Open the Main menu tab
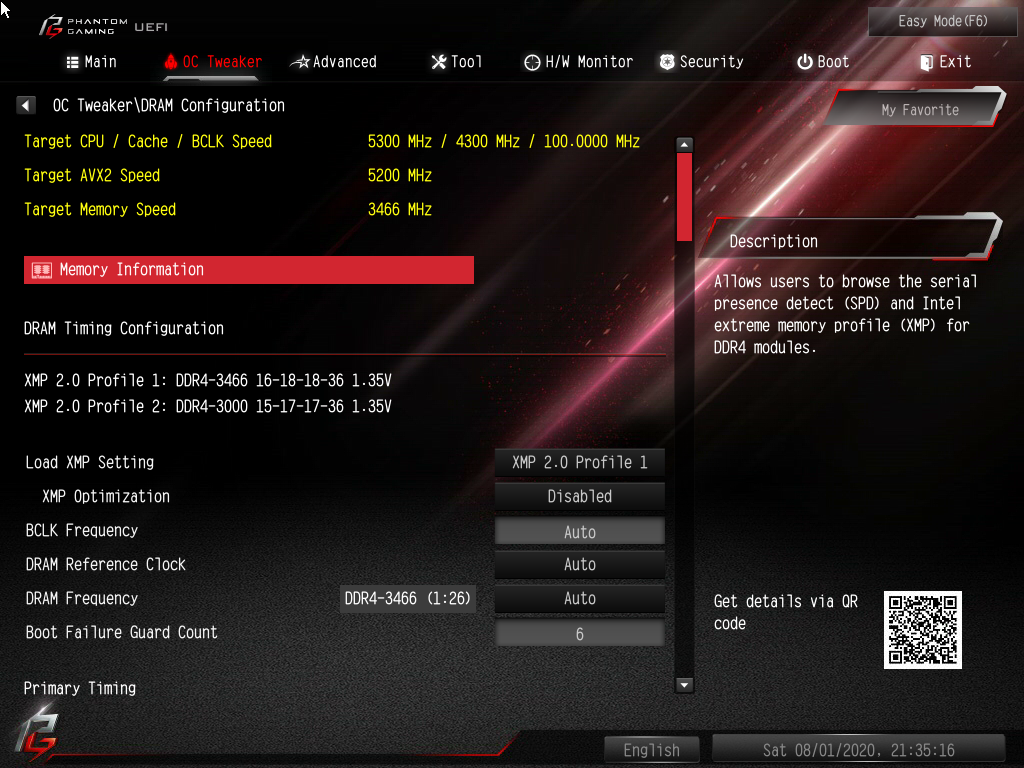Viewport: 1024px width, 768px height. [x=91, y=62]
